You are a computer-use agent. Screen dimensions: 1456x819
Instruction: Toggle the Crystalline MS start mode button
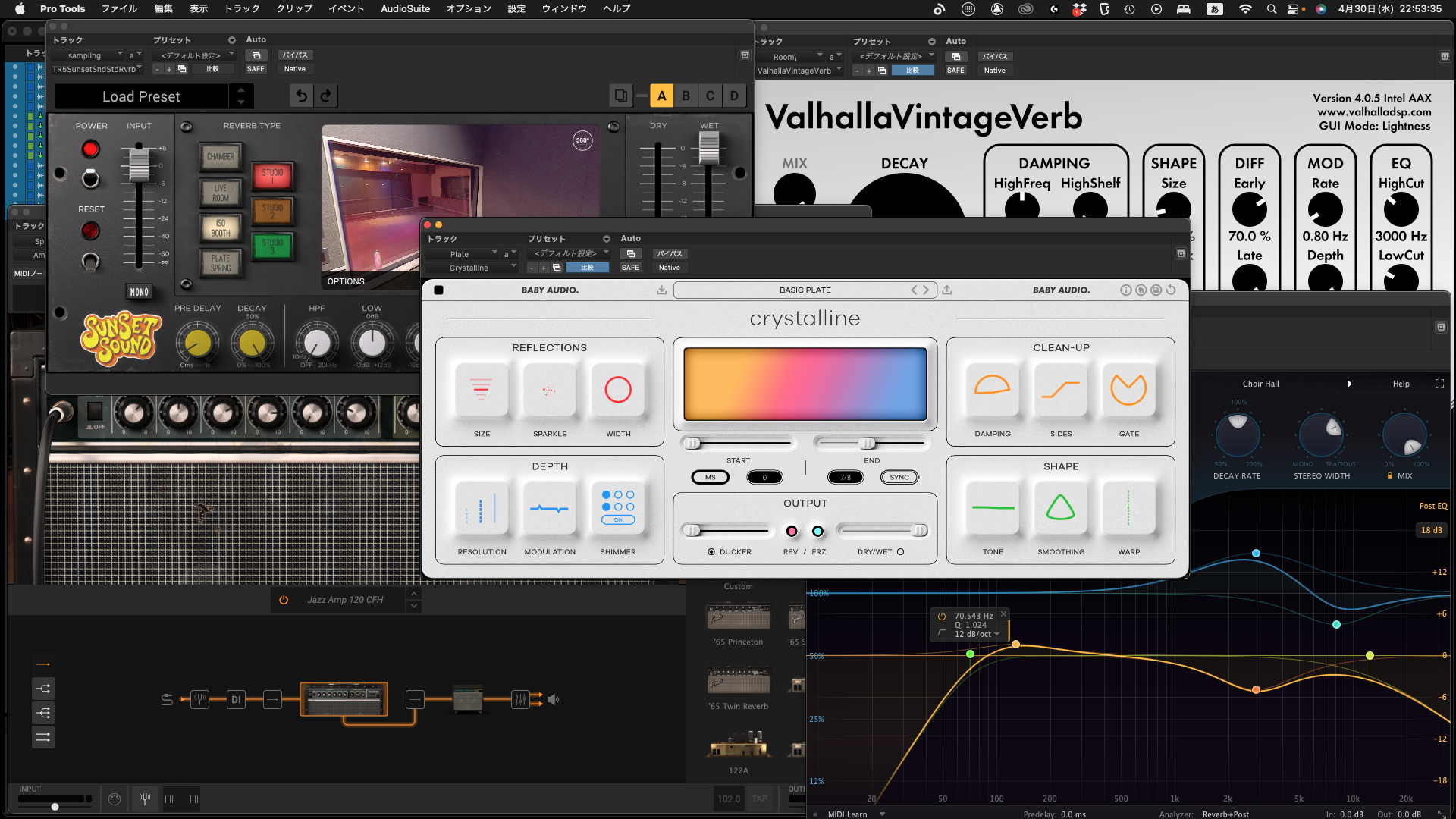pos(711,477)
